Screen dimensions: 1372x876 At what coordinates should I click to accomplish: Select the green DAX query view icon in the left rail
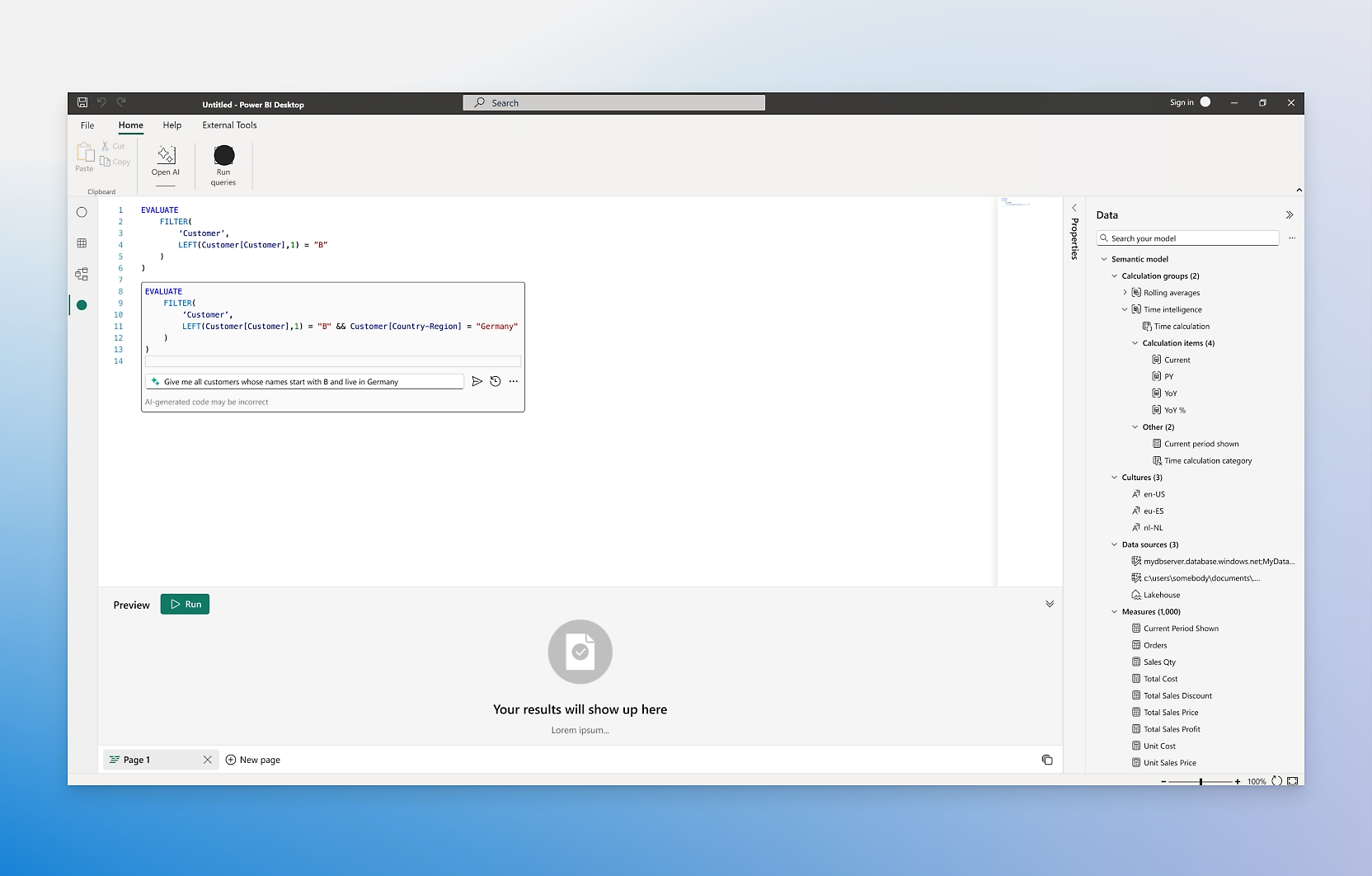(x=82, y=305)
